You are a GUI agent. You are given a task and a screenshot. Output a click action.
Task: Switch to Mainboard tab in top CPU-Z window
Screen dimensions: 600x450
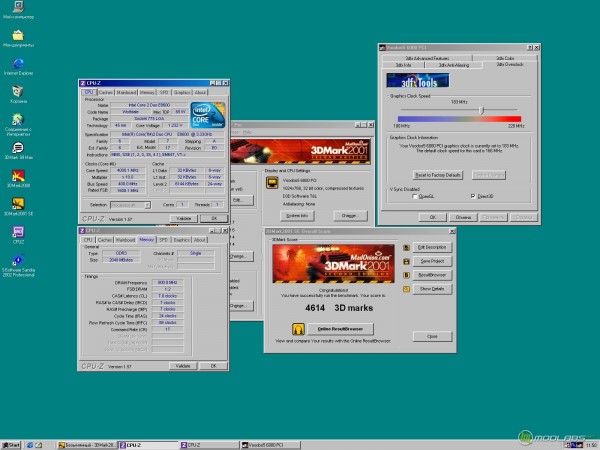point(126,93)
